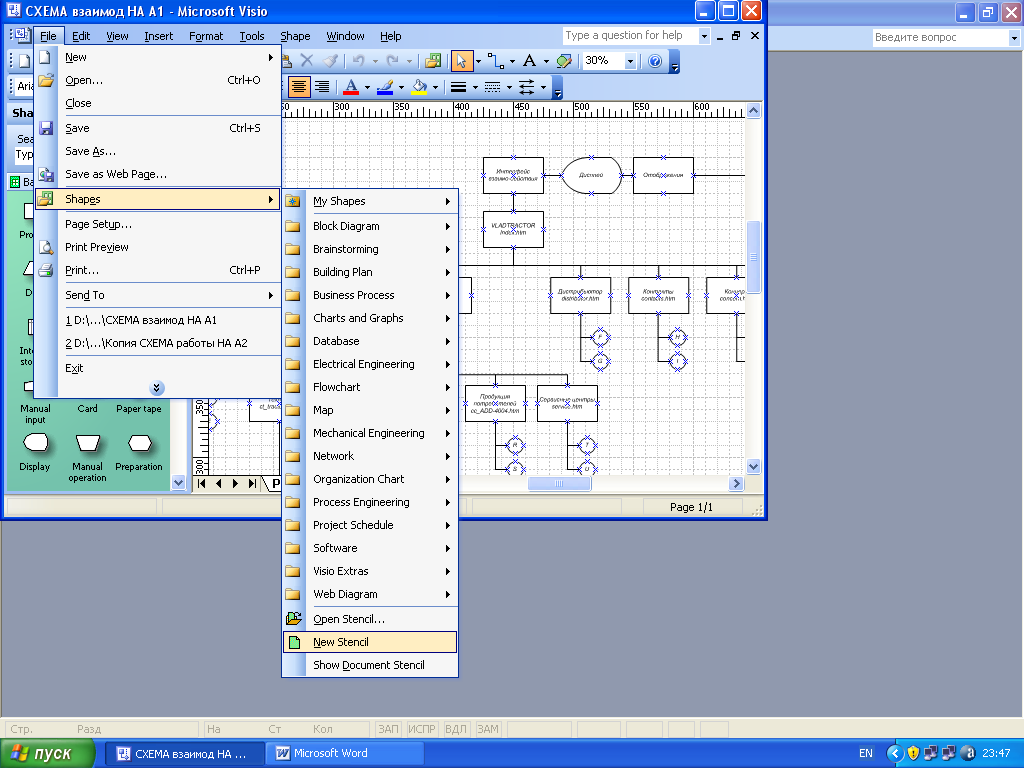The width and height of the screenshot is (1024, 768).
Task: Click the Display shape in stencil
Action: 35,443
